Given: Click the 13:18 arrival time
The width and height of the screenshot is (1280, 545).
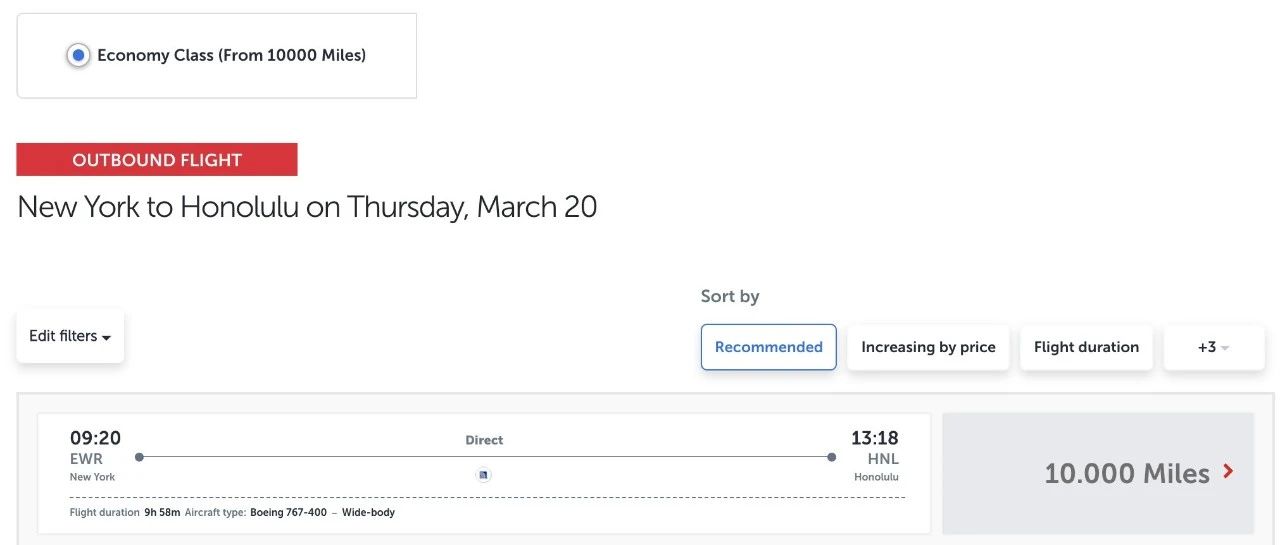Looking at the screenshot, I should tap(874, 438).
